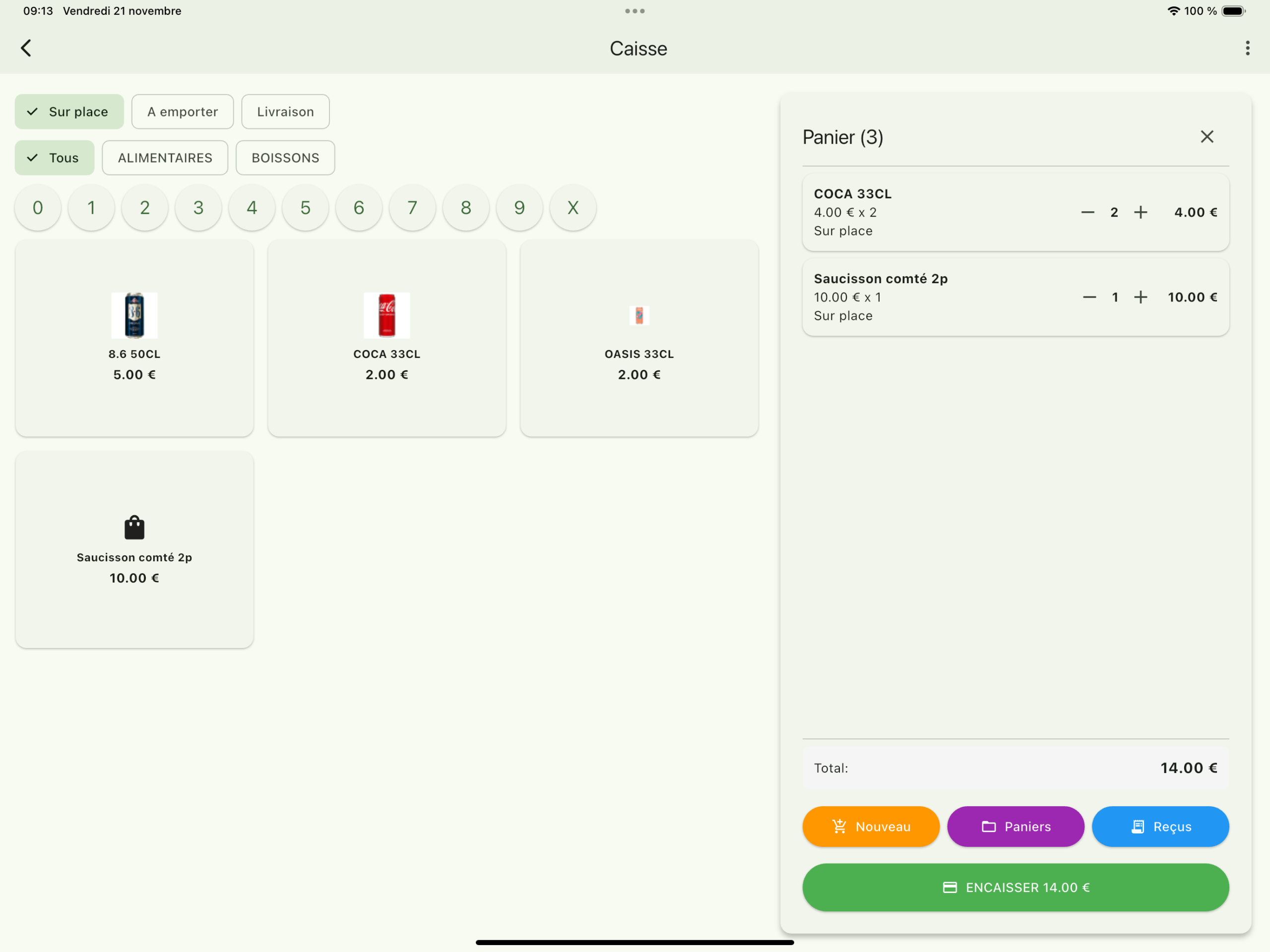Toggle the Sur place order mode
Viewport: 1270px width, 952px height.
(69, 112)
